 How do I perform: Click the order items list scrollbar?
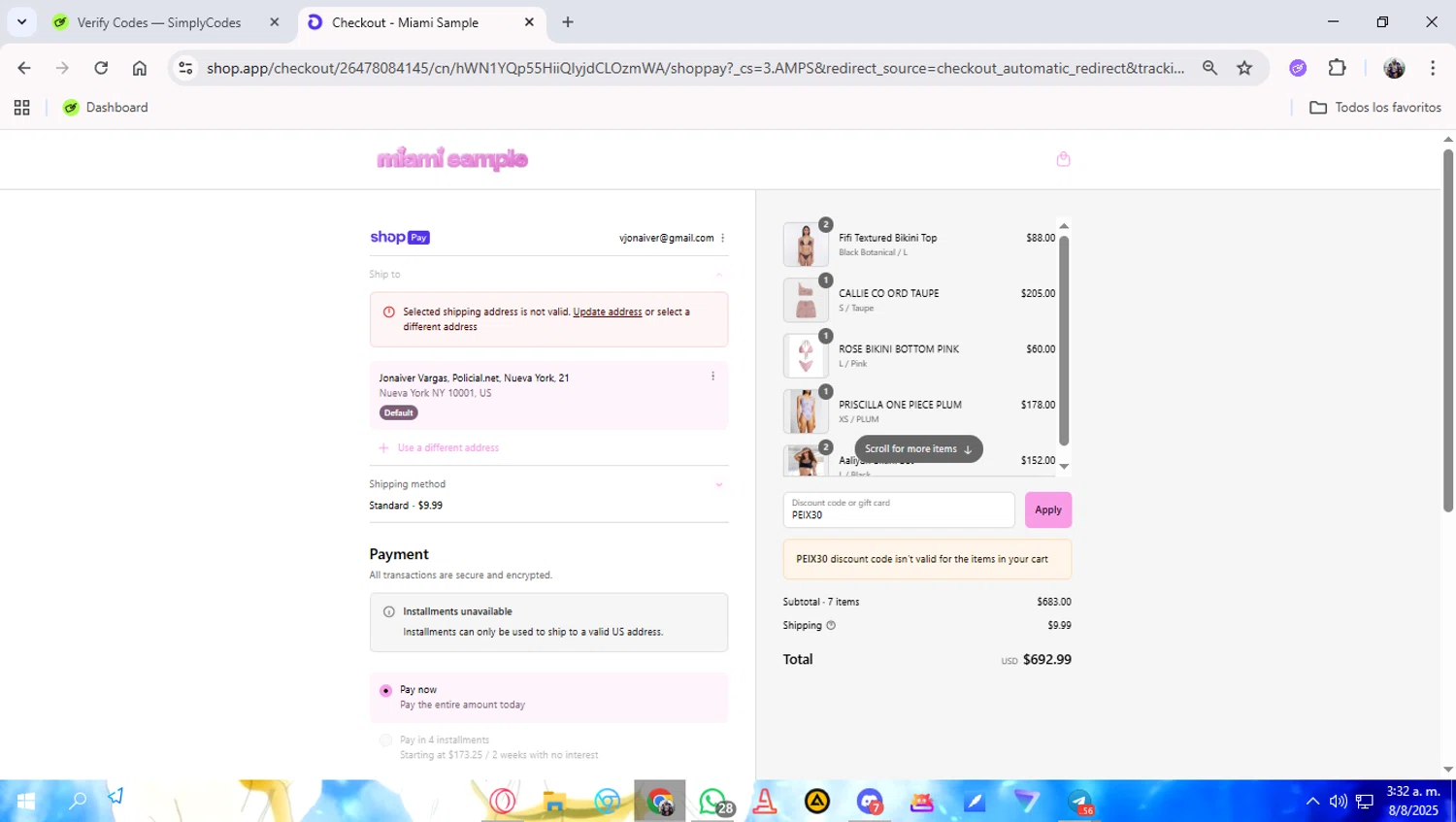tap(1064, 340)
